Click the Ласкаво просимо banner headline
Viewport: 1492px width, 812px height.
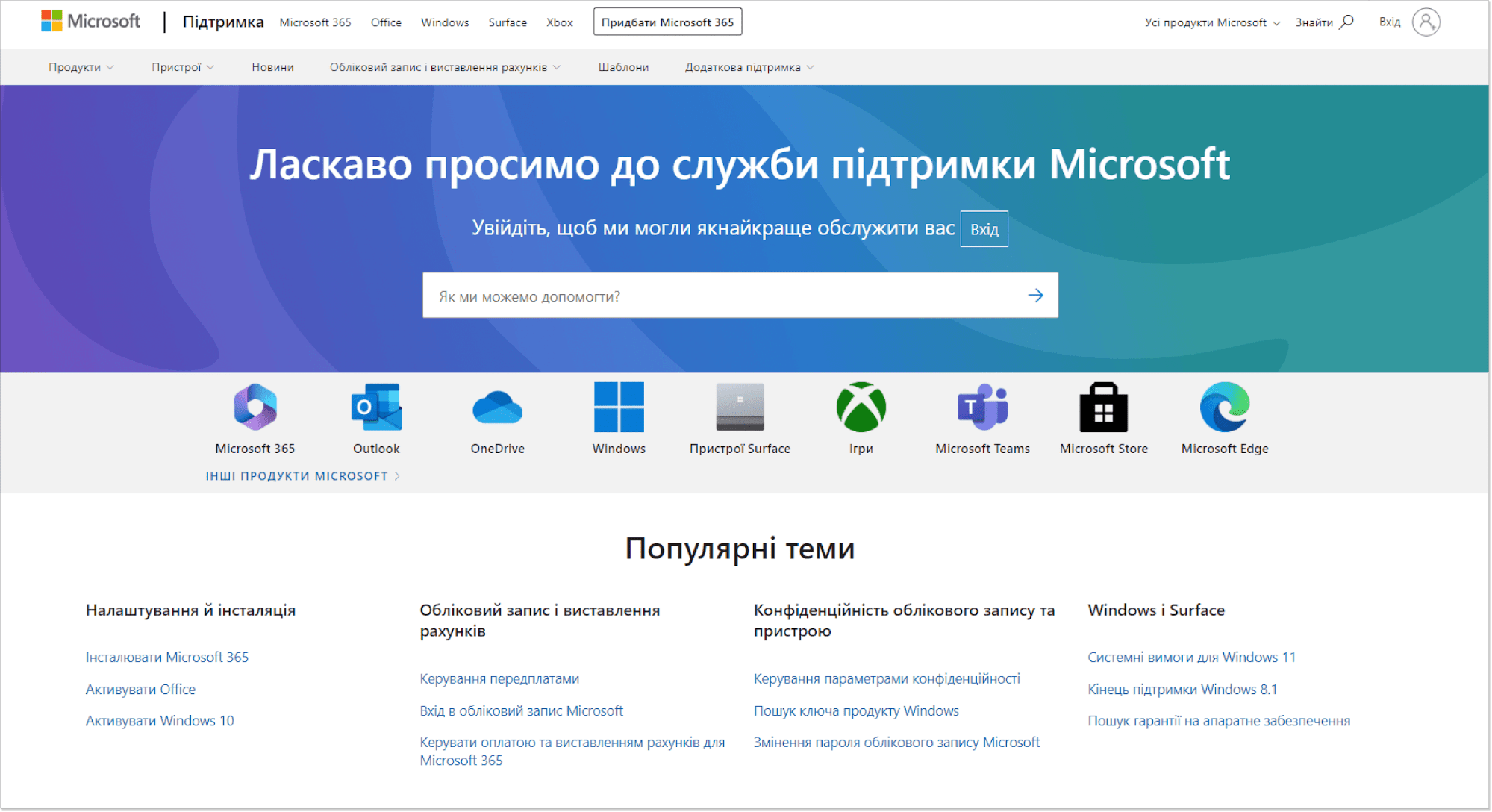coord(740,164)
